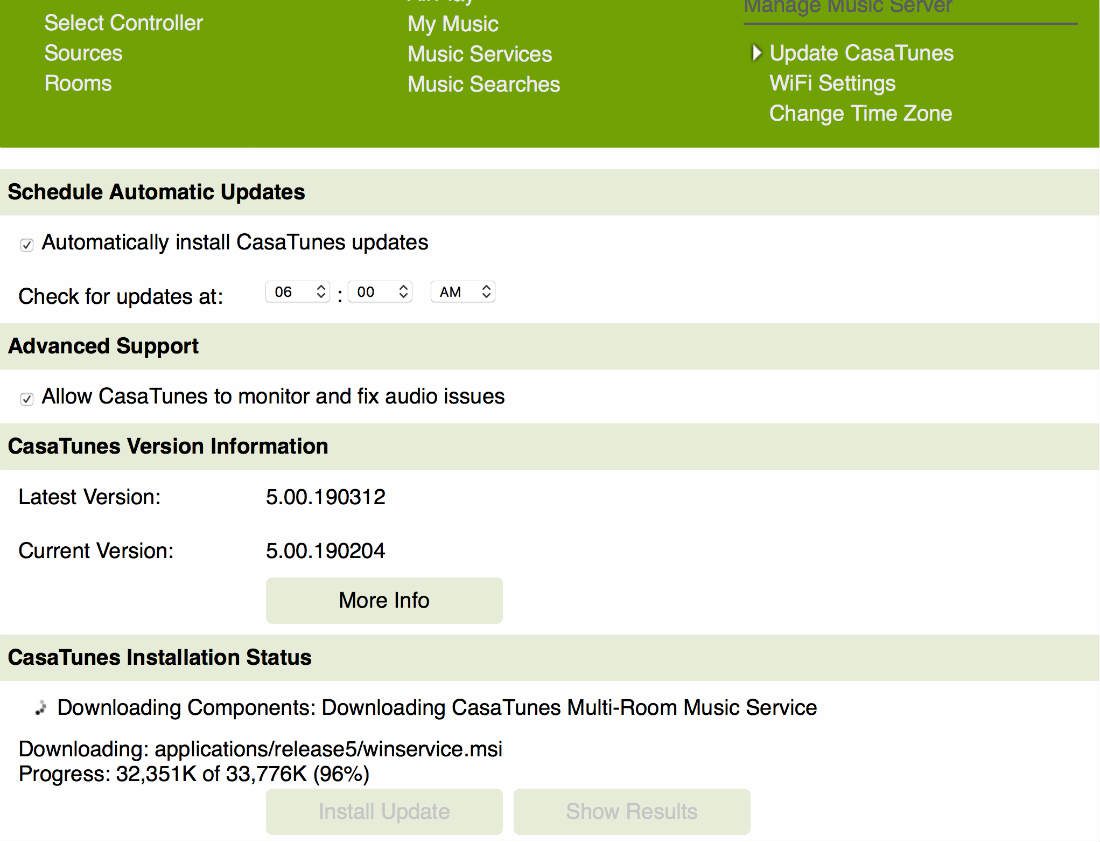This screenshot has width=1100, height=842.
Task: Select Update CasaTunes in the sidebar
Action: tap(861, 53)
